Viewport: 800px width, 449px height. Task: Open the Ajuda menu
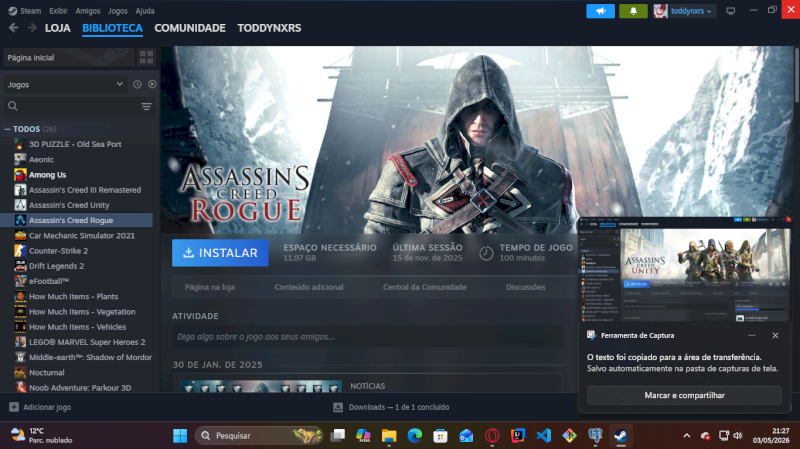point(145,11)
